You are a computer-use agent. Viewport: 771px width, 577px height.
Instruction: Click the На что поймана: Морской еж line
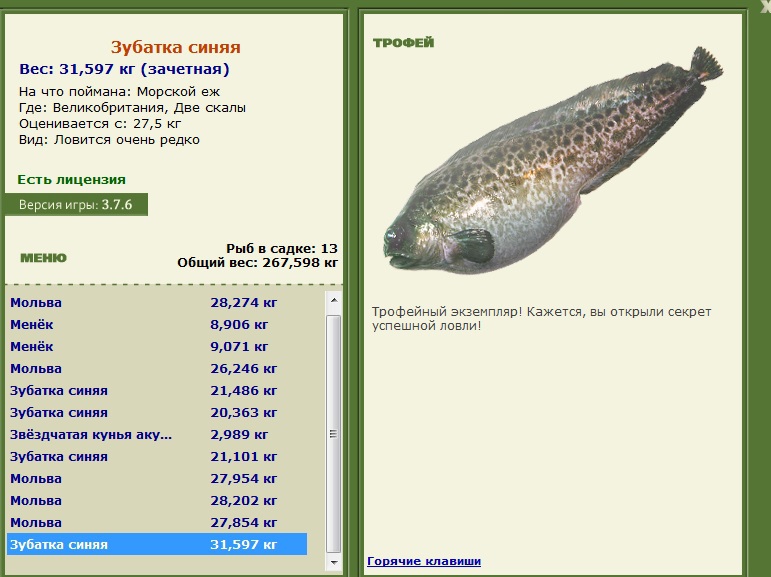(119, 92)
